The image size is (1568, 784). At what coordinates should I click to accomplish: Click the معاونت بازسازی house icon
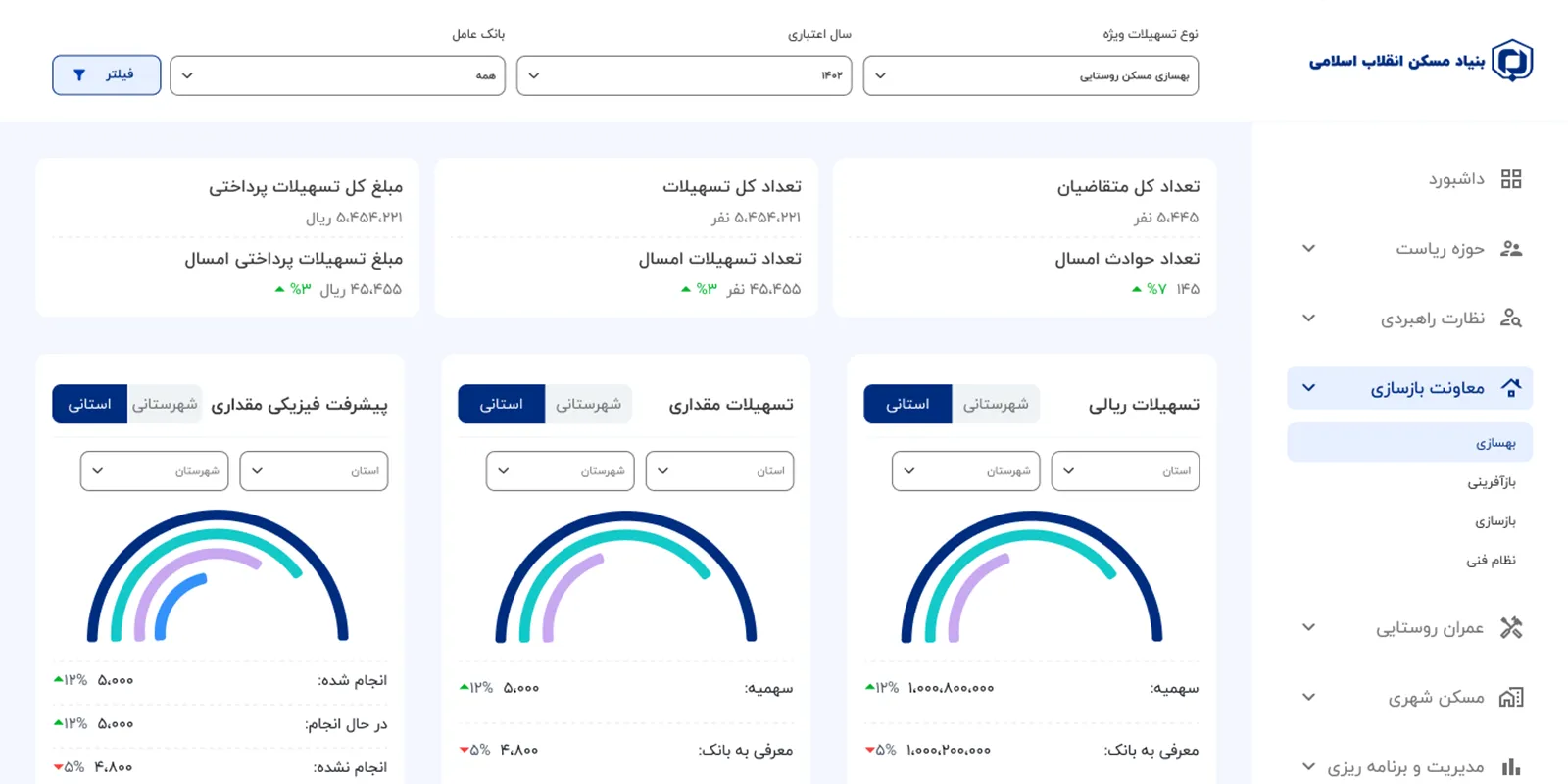pos(1511,388)
